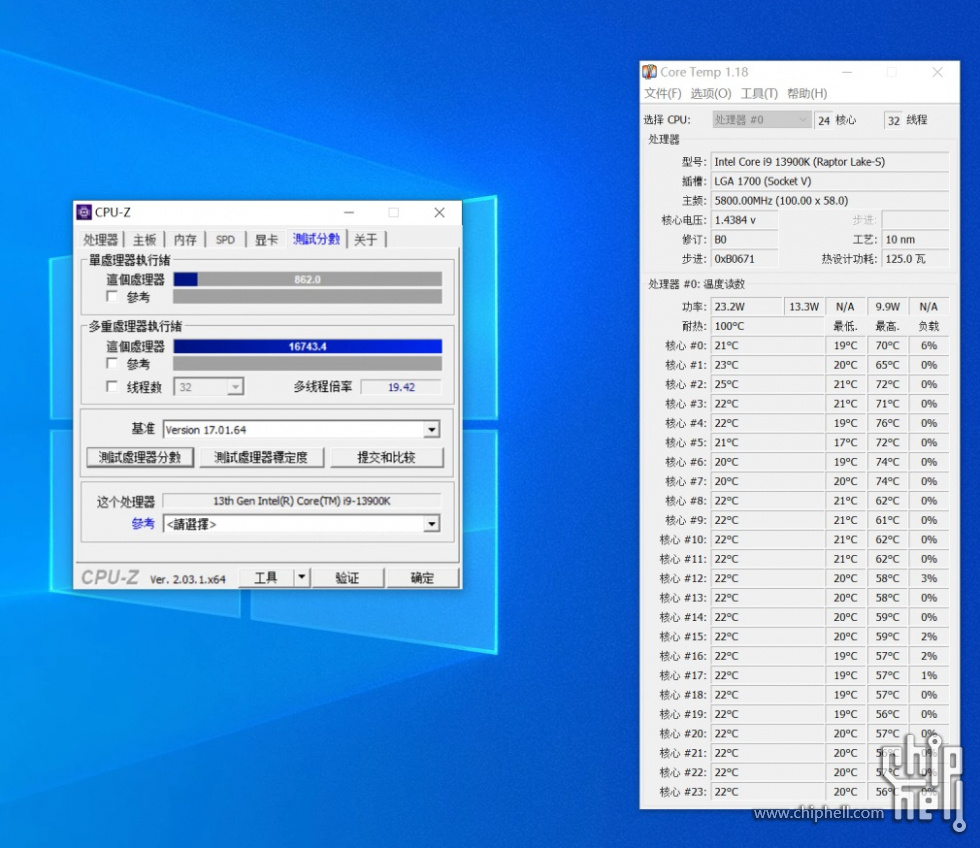This screenshot has height=848, width=980.
Task: Open the 处理器 #0 CPU selector in Core Temp
Action: [761, 119]
